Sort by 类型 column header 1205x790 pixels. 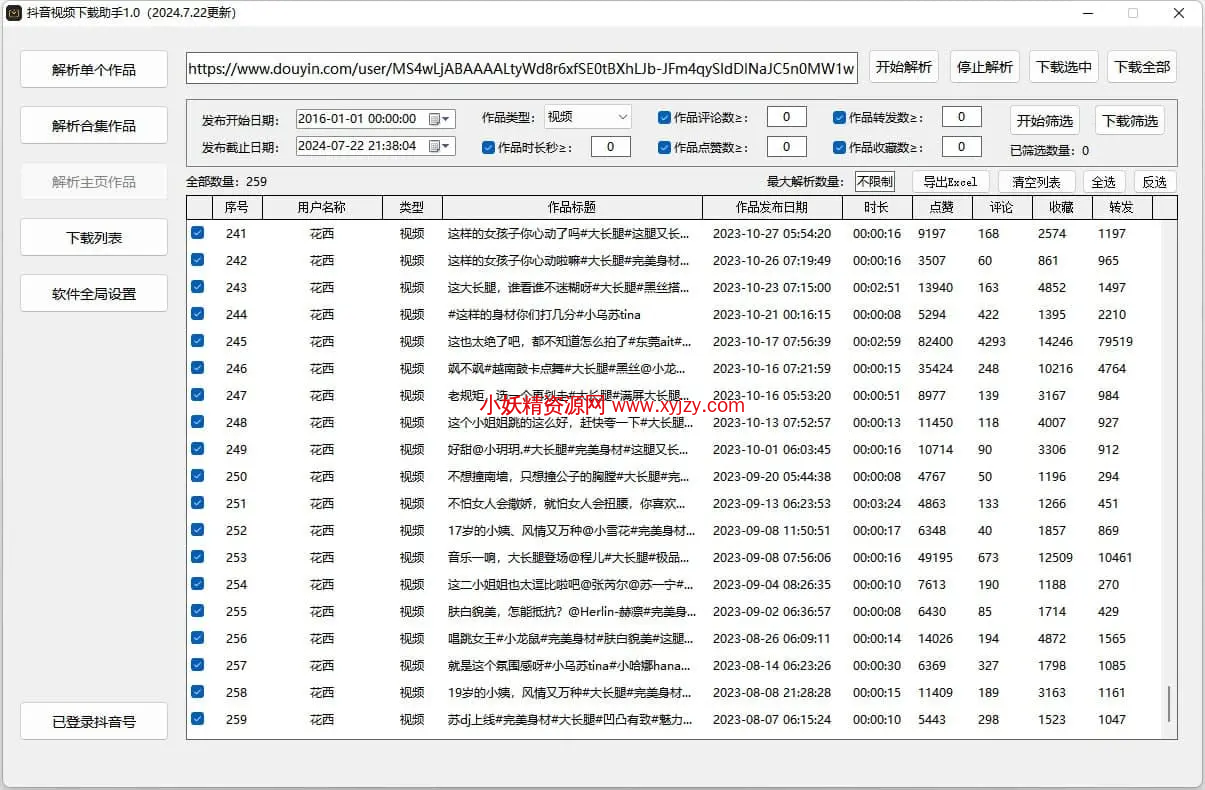point(412,207)
